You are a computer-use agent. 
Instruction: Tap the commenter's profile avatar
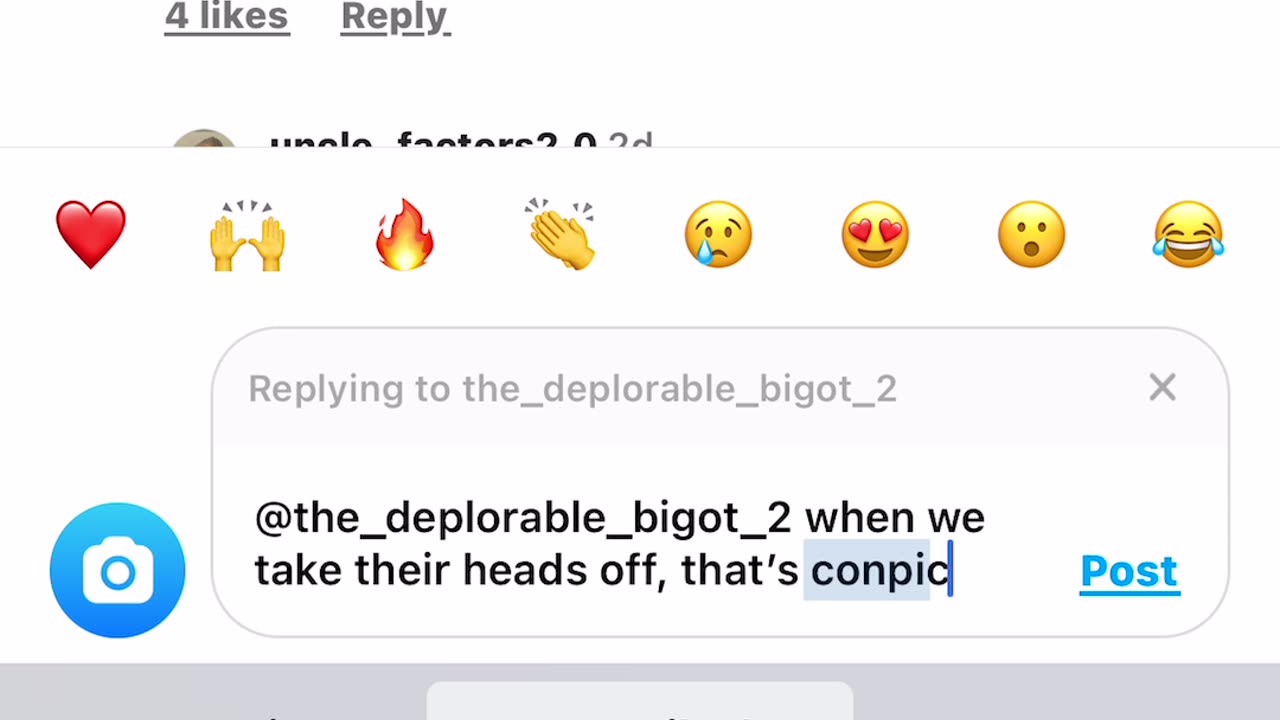tap(204, 139)
